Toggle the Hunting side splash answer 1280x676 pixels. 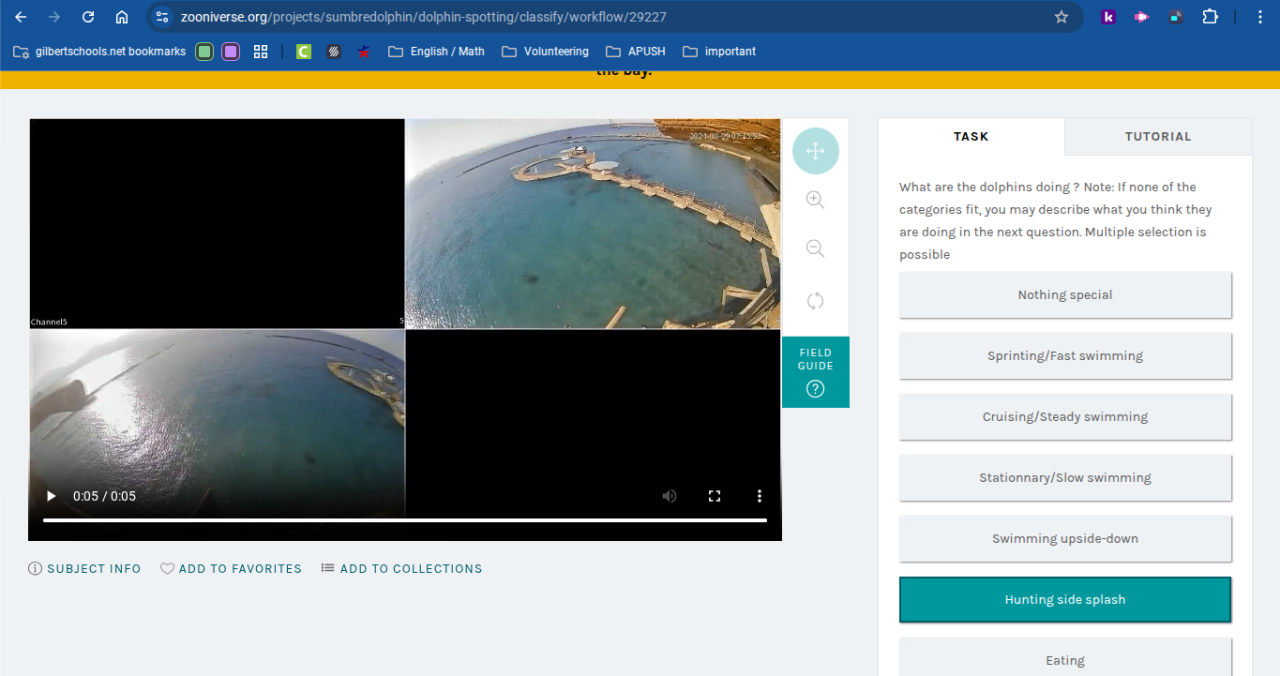1065,600
